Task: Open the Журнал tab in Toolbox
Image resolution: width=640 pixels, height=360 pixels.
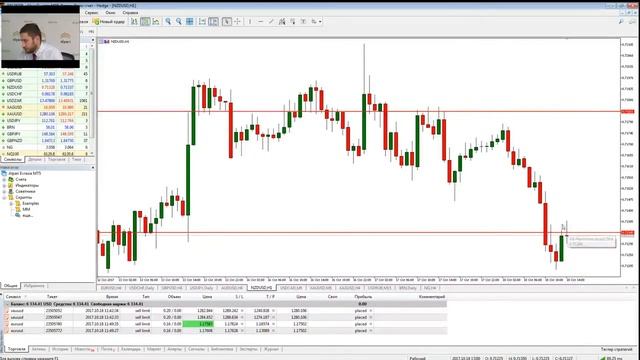Action: click(271, 349)
